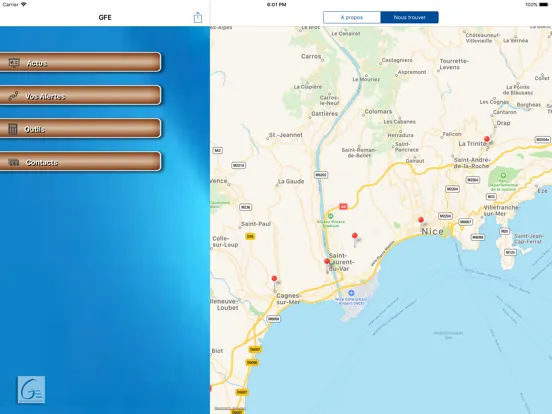Click the satellite icon on Vos Alertes

click(13, 96)
